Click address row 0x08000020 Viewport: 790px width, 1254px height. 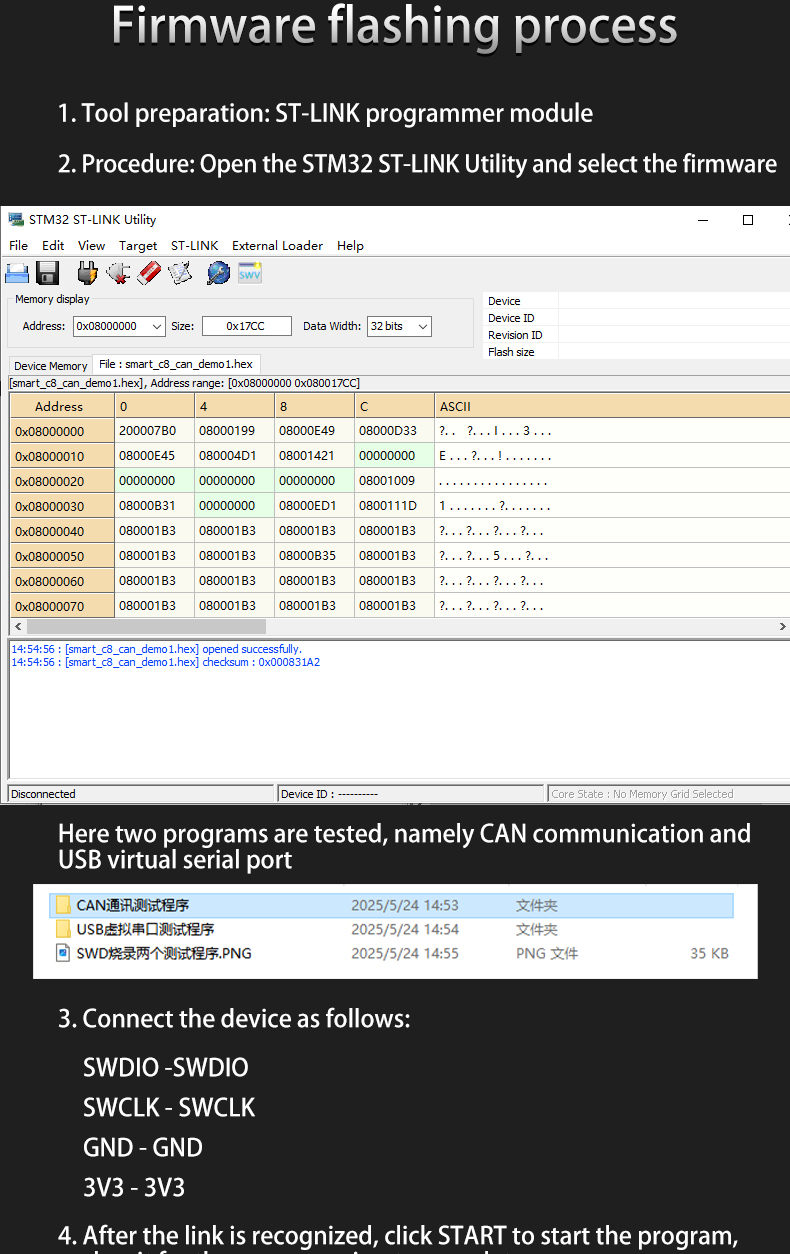62,481
